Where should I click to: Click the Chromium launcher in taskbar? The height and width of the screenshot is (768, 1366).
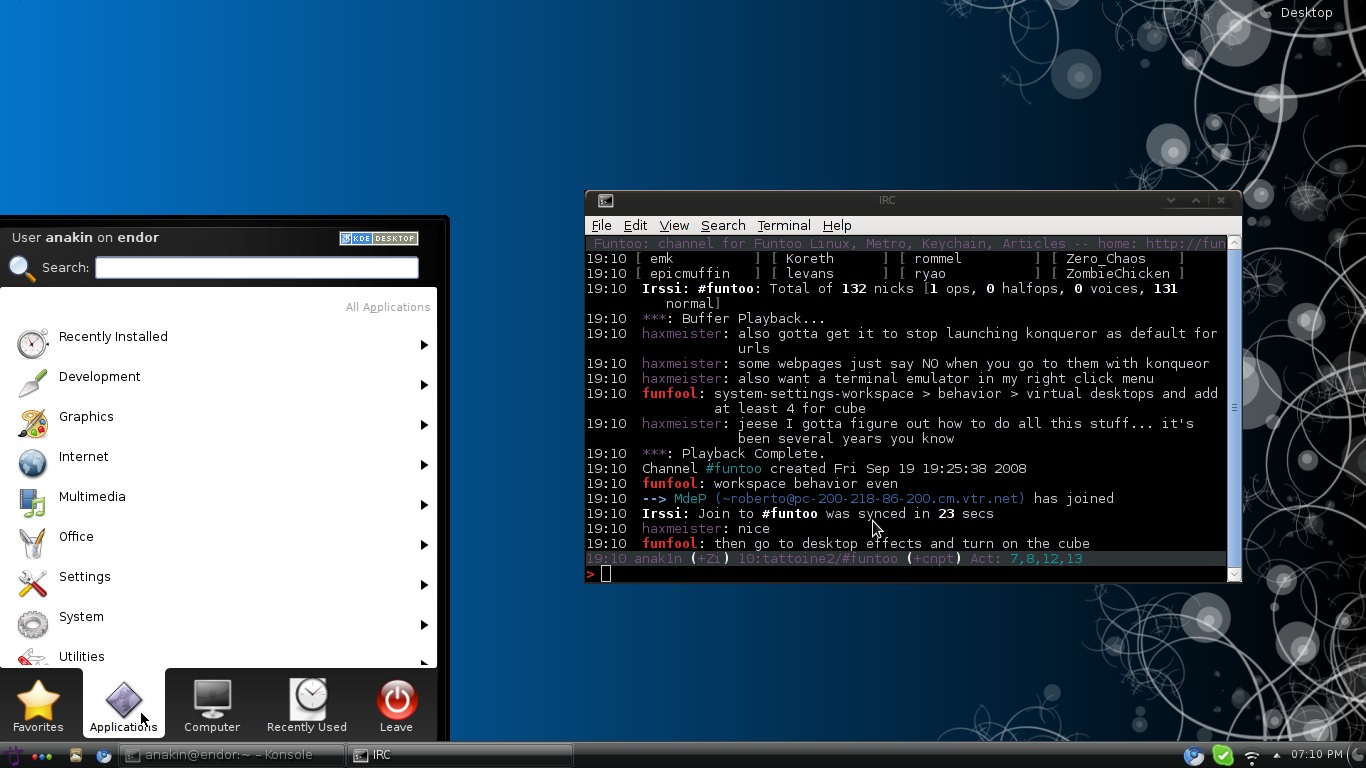[104, 756]
